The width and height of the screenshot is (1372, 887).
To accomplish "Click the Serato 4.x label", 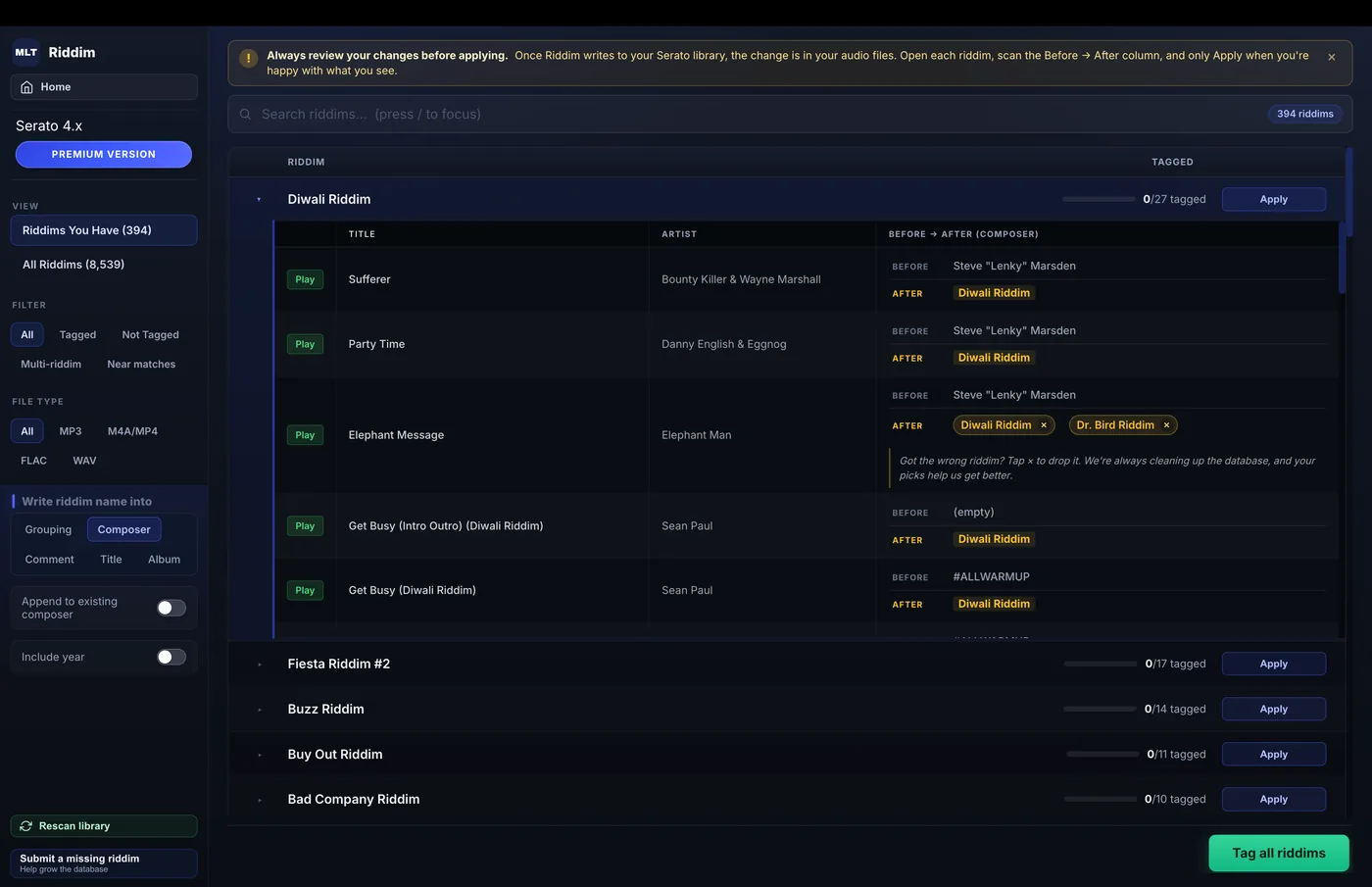I will coord(49,125).
